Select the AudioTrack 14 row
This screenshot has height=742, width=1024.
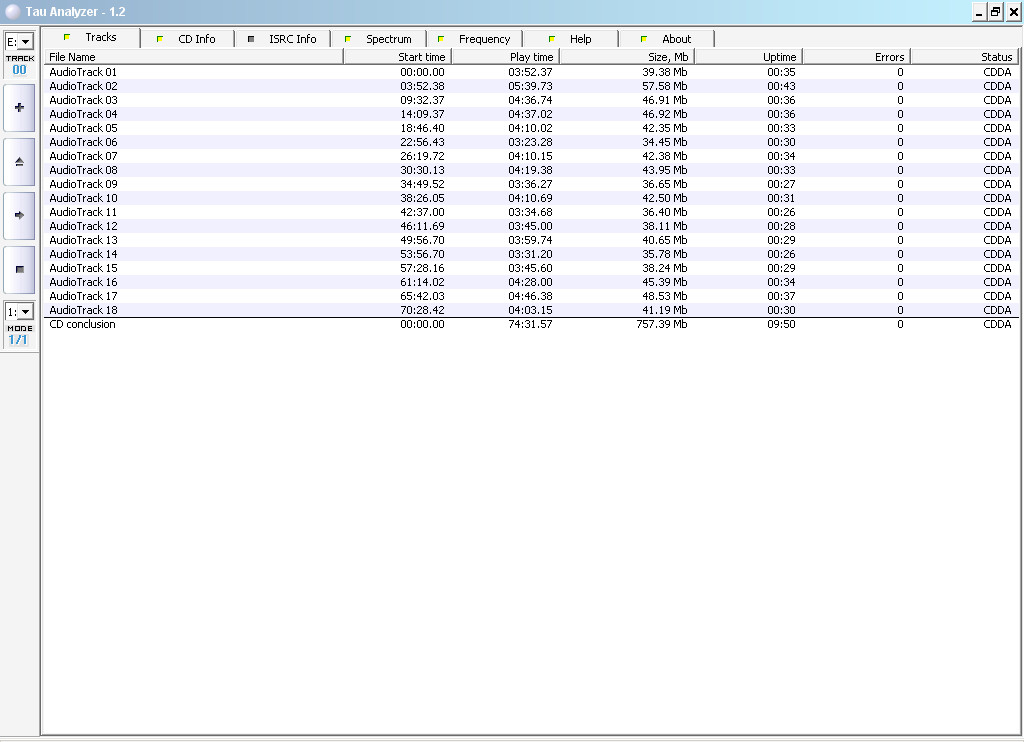pyautogui.click(x=531, y=255)
